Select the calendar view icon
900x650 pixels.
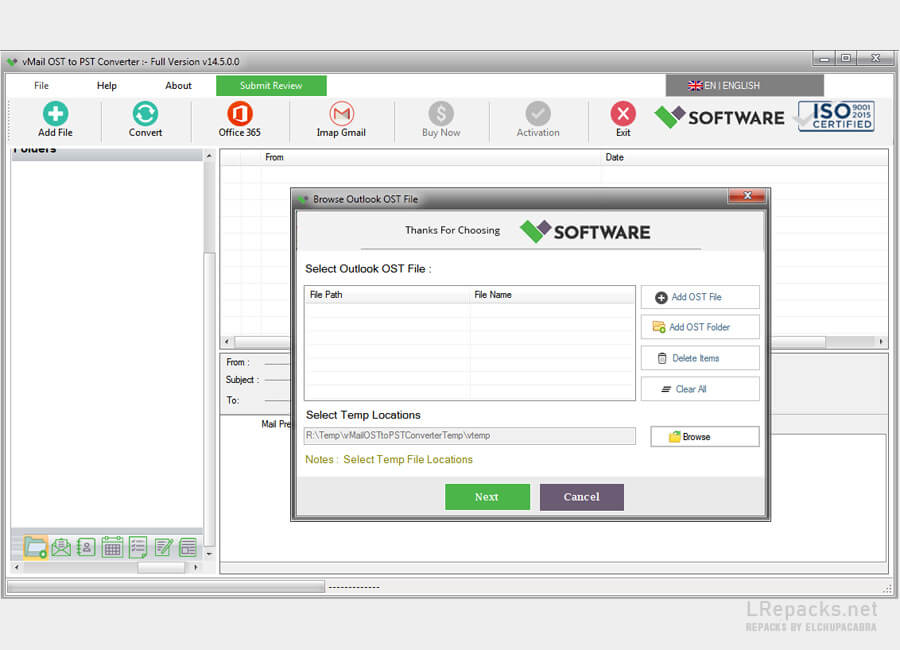[112, 547]
